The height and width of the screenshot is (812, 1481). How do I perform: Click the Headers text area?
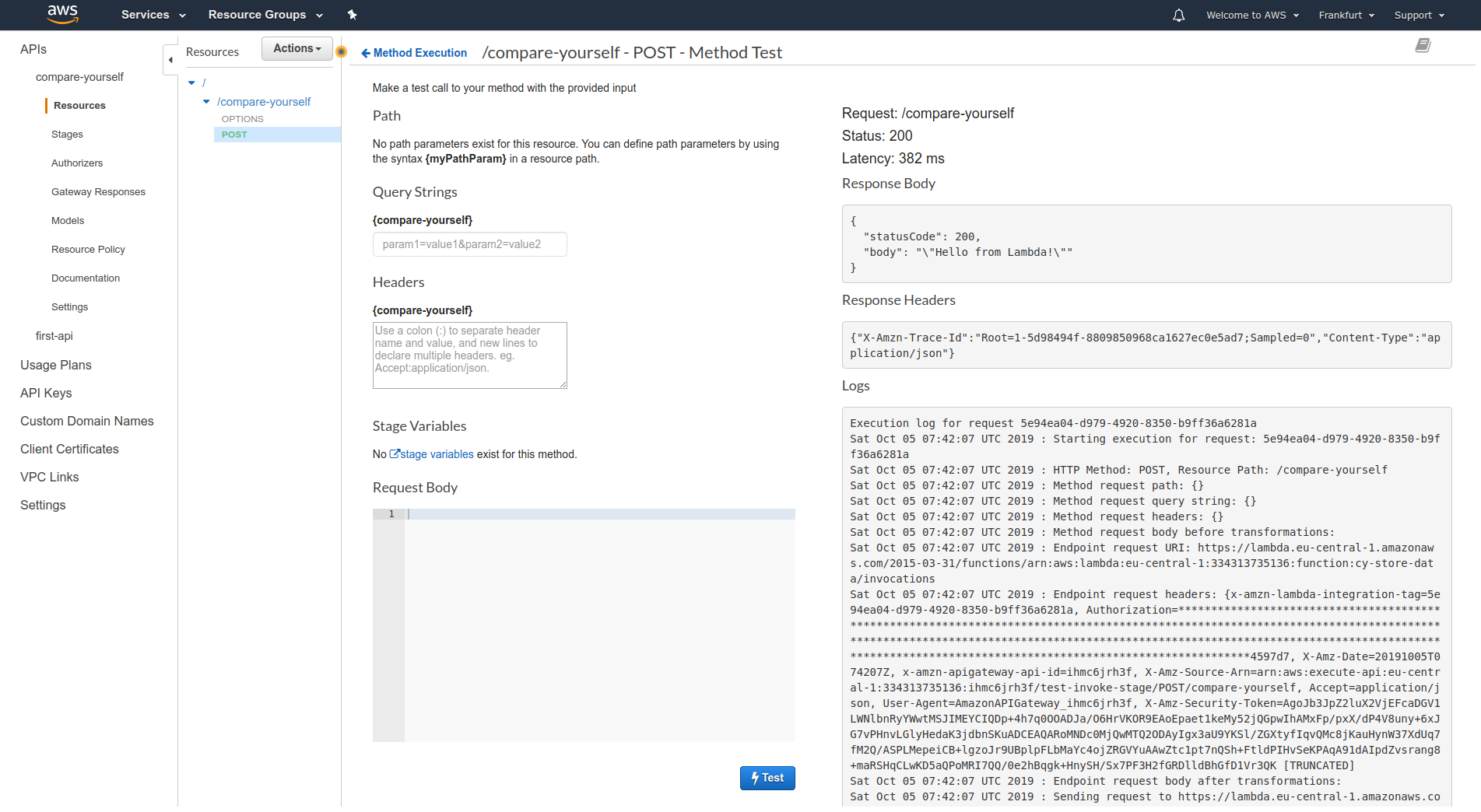coord(469,355)
